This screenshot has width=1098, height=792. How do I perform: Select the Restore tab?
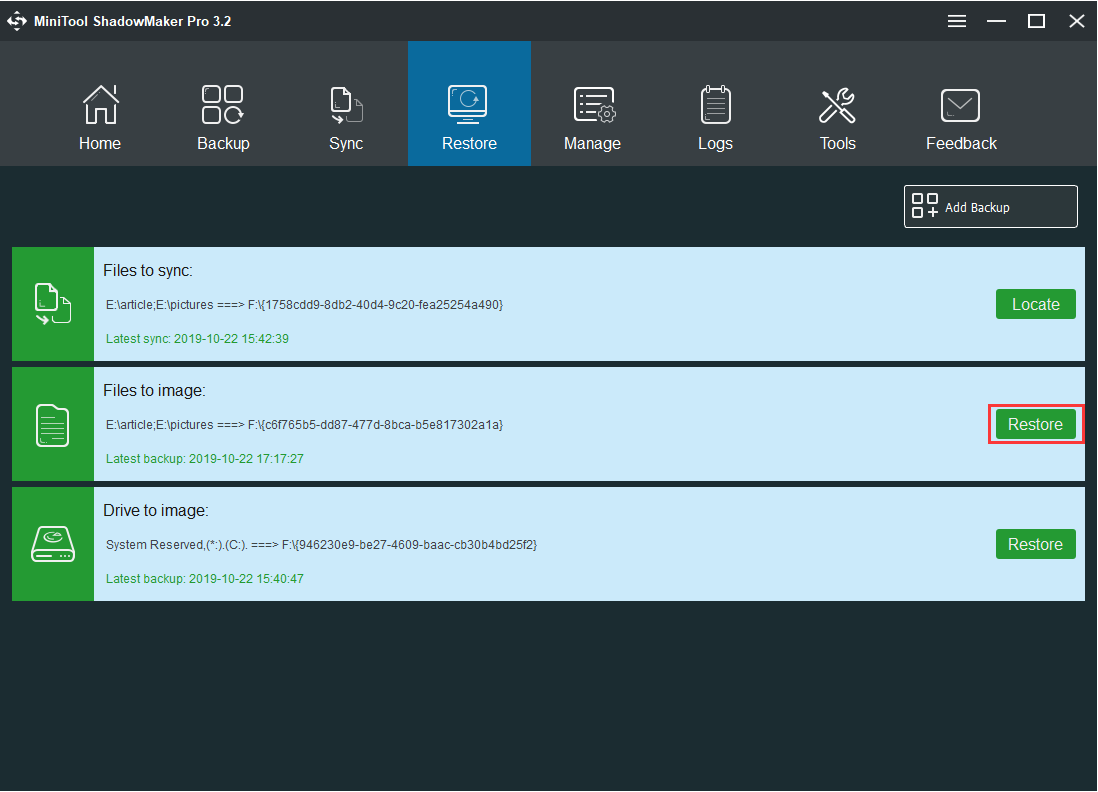(x=469, y=104)
